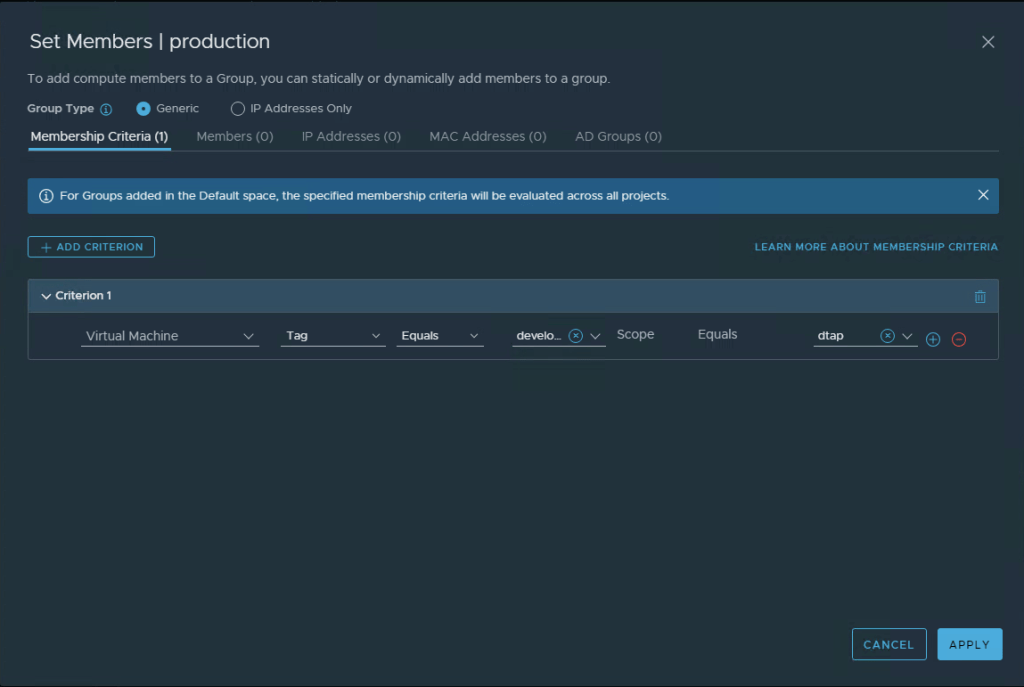This screenshot has width=1024, height=687.
Task: Clear the dtap scope value
Action: tap(887, 336)
